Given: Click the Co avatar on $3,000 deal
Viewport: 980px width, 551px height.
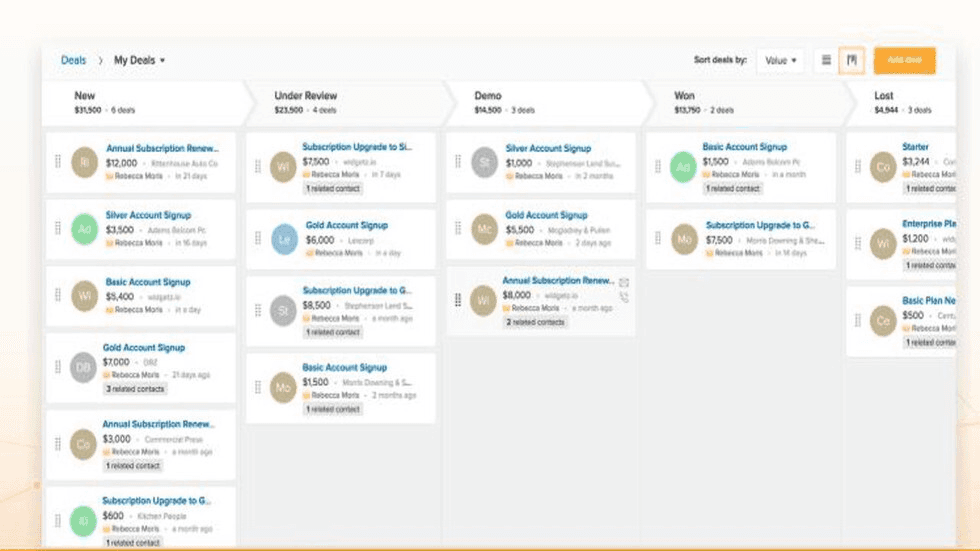Looking at the screenshot, I should click(x=83, y=444).
